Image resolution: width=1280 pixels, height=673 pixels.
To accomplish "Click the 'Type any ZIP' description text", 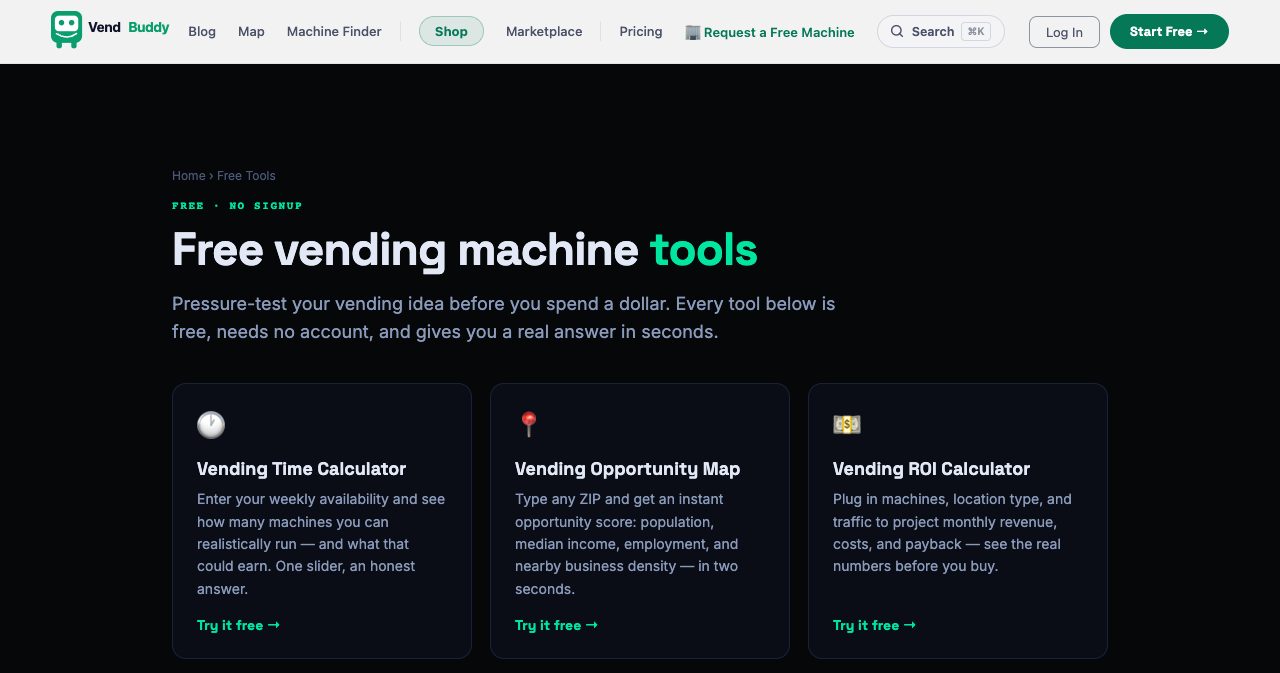I will [x=627, y=544].
